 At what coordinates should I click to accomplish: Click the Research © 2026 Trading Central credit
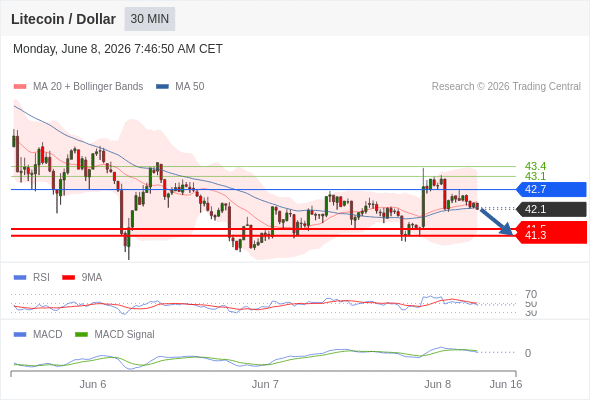tap(506, 87)
